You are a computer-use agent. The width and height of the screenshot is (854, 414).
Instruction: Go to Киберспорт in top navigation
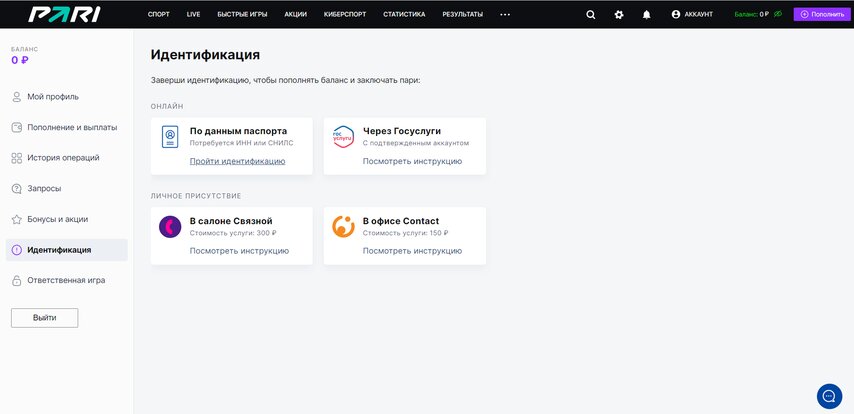[345, 15]
